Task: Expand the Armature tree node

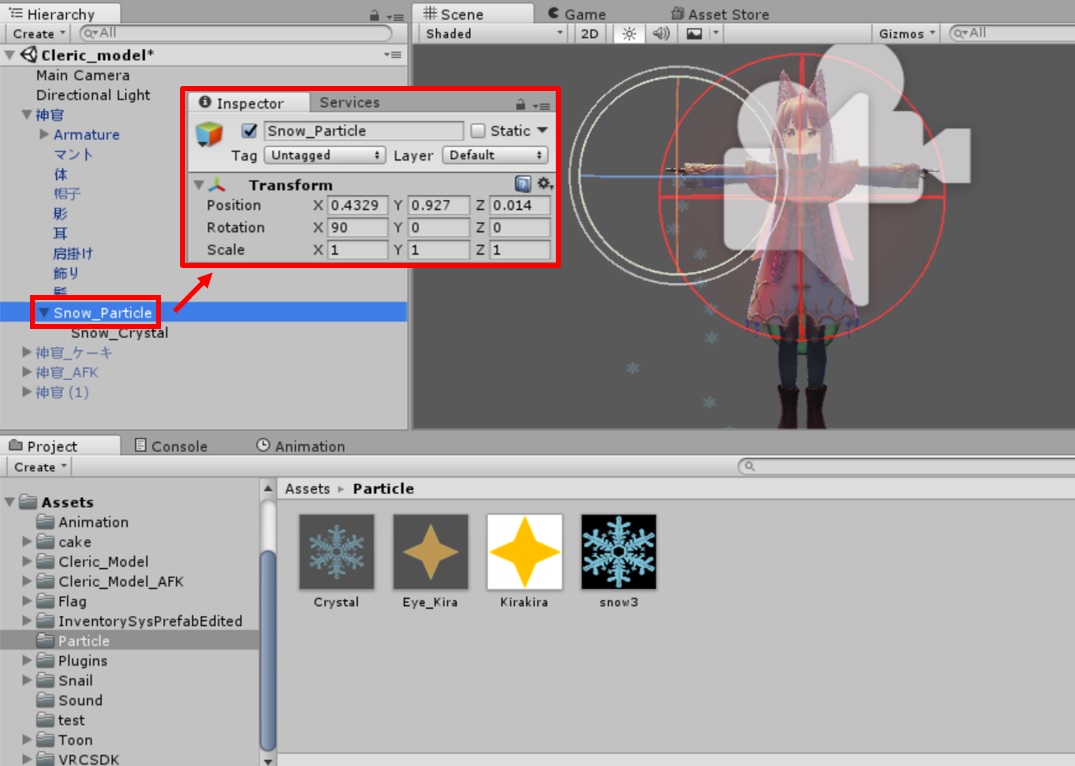Action: (x=44, y=135)
